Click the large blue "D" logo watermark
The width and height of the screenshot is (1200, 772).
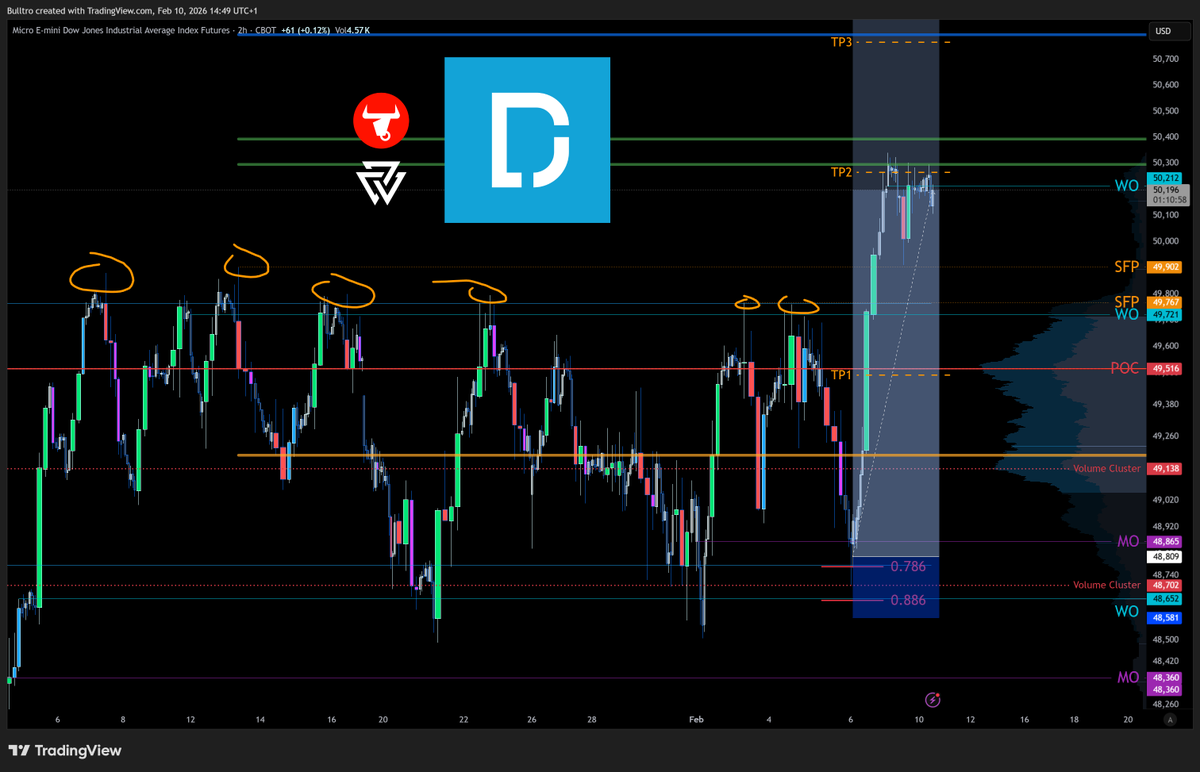tap(527, 140)
